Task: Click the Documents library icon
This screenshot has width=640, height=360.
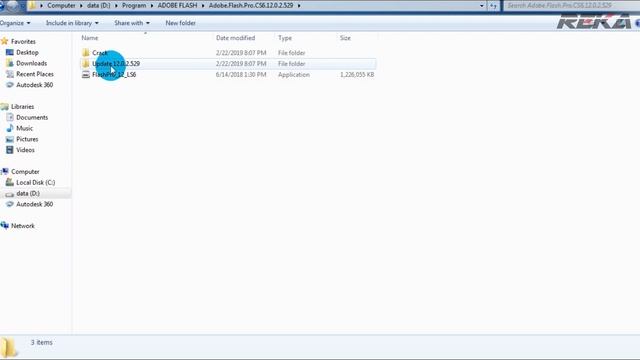Action: click(10, 117)
